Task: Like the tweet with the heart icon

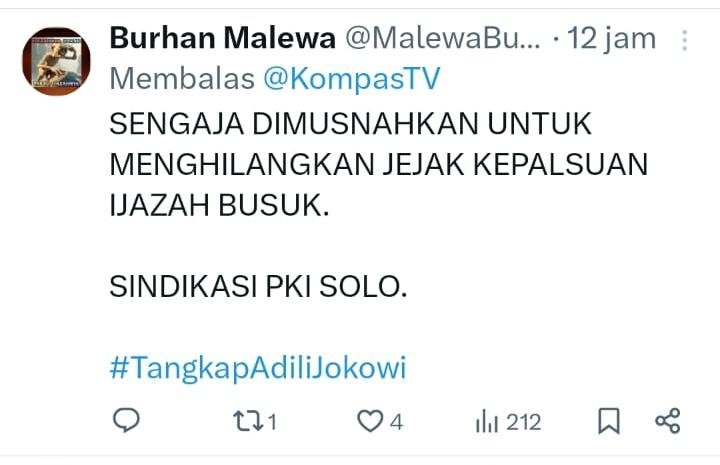Action: pos(370,421)
